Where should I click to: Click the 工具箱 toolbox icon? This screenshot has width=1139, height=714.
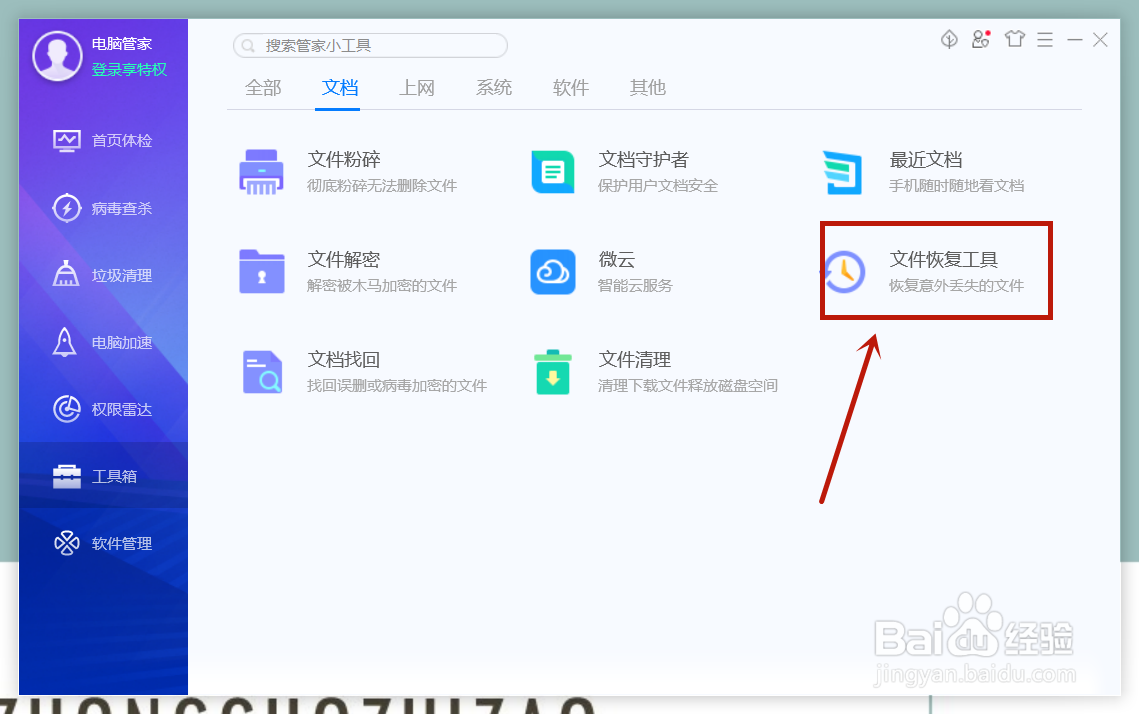pyautogui.click(x=67, y=476)
